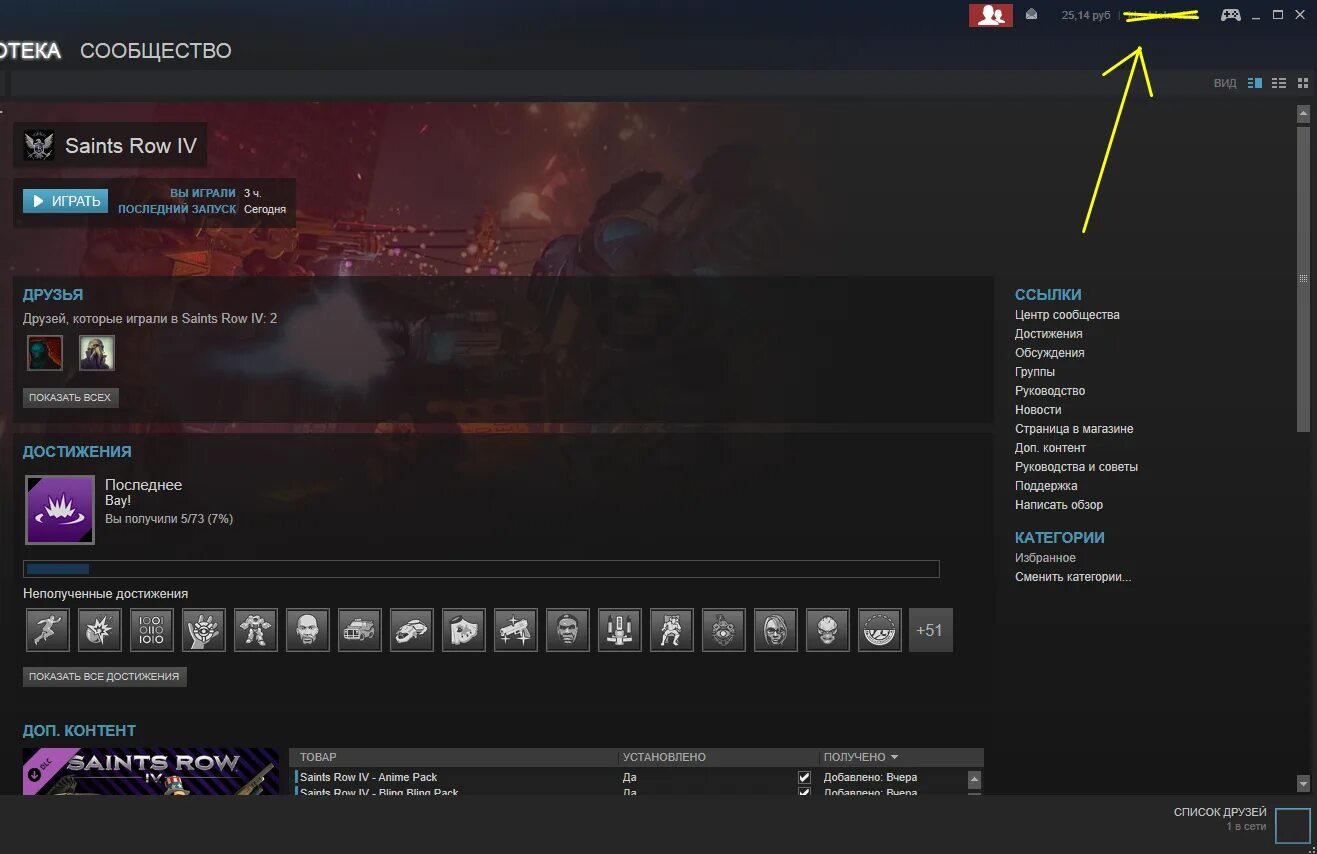Open the Написать обзор link
The image size is (1317, 854).
pyautogui.click(x=1059, y=505)
